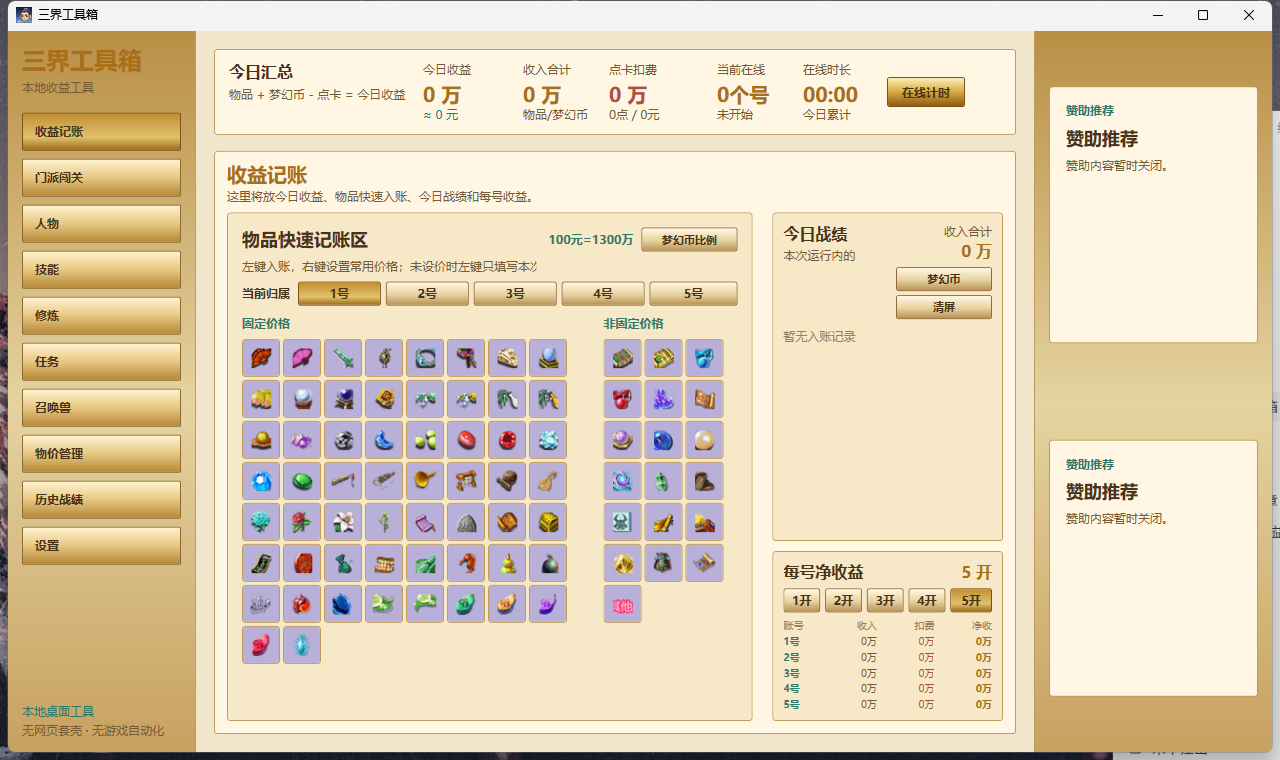Image resolution: width=1280 pixels, height=760 pixels.
Task: Click 梦幻币 button in 今日战绩 panel
Action: [x=944, y=279]
